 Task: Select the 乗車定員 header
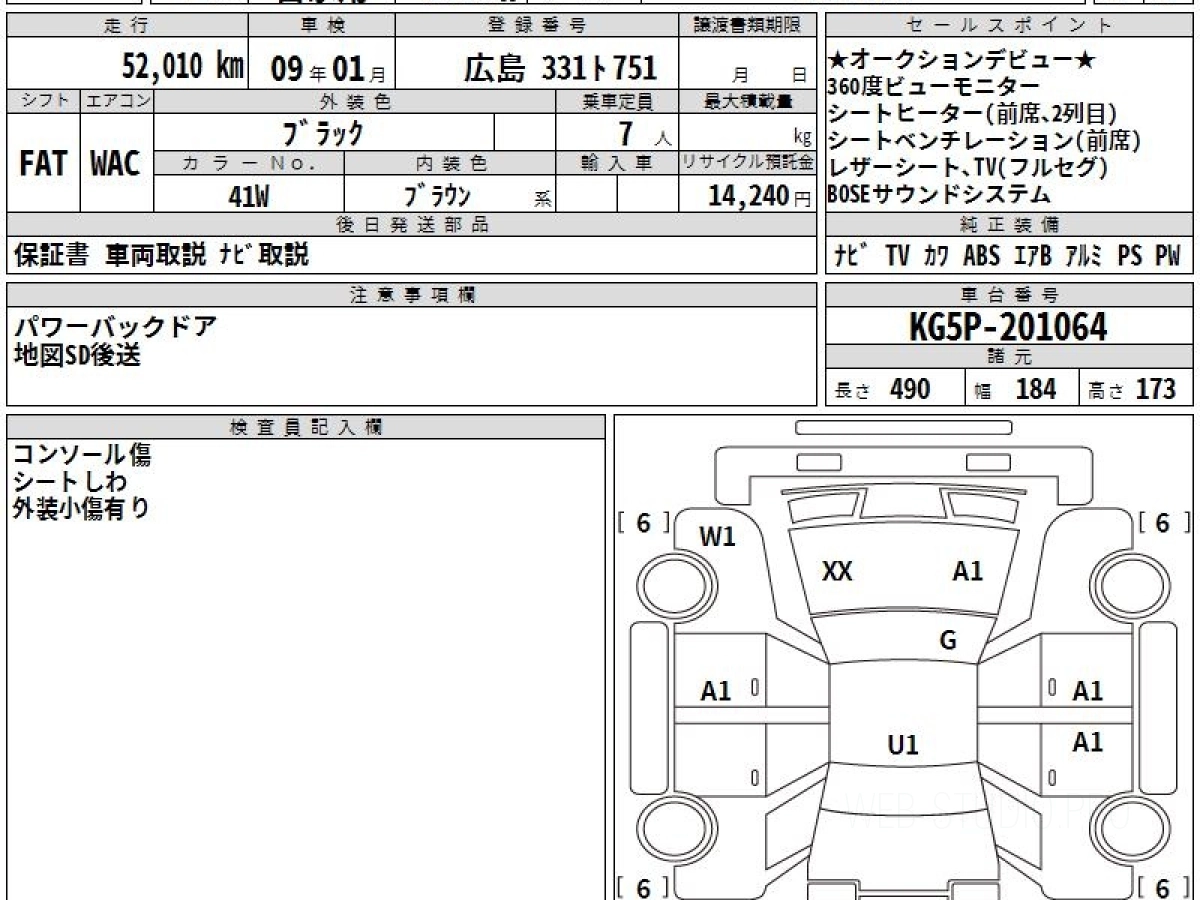(x=617, y=101)
